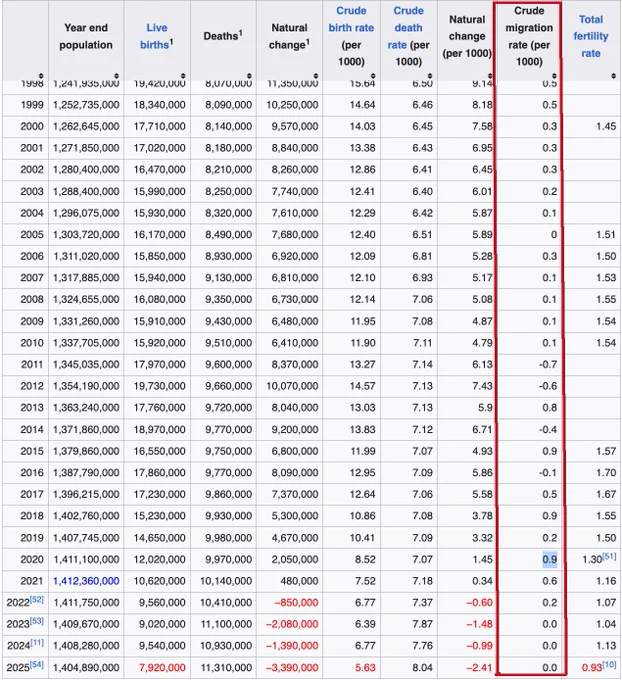This screenshot has height=680, width=622.
Task: Open citation [54] next to year 2025
Action: tap(37, 664)
